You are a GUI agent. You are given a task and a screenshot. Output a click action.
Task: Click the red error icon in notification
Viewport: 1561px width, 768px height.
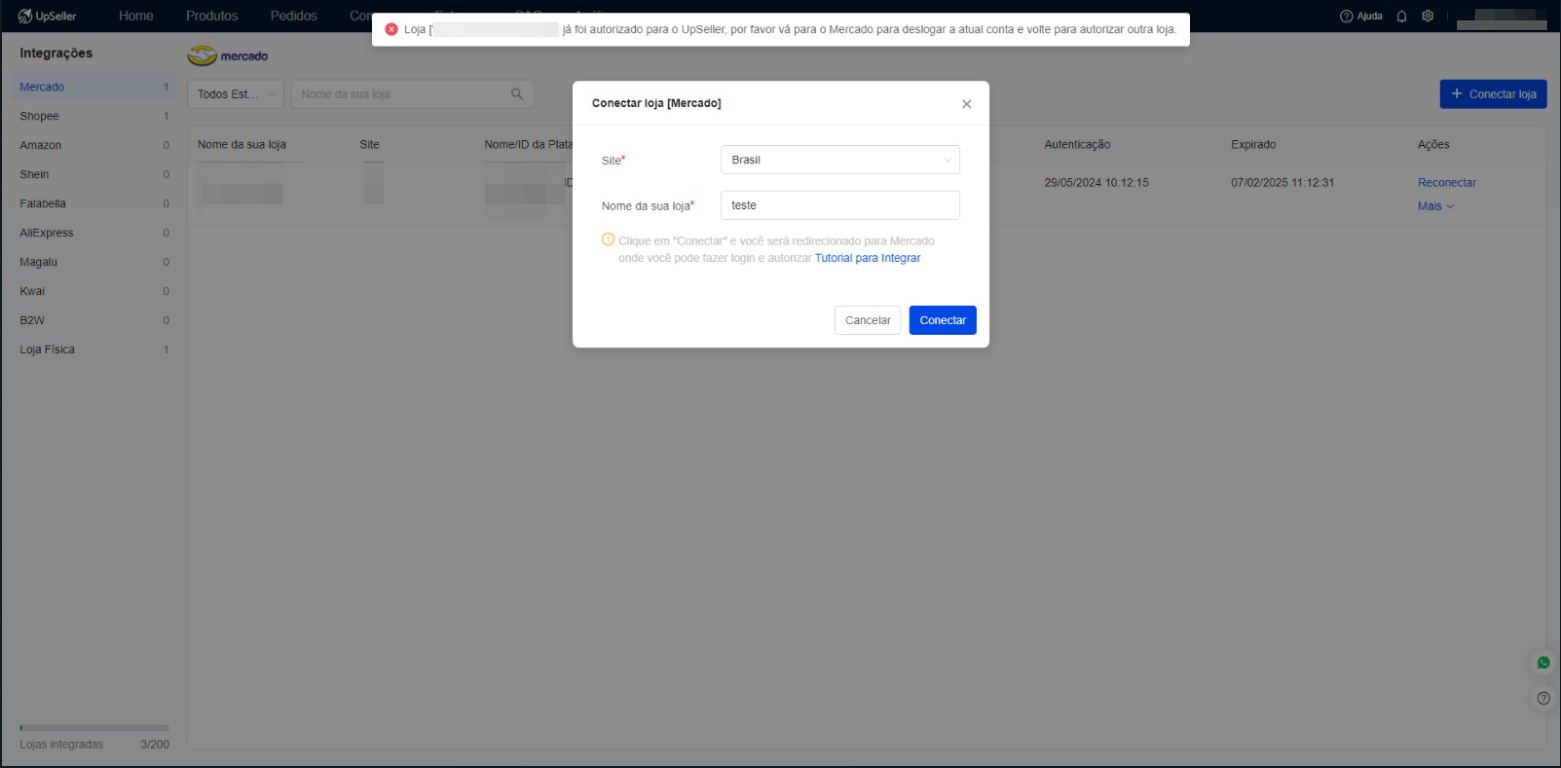[x=391, y=29]
